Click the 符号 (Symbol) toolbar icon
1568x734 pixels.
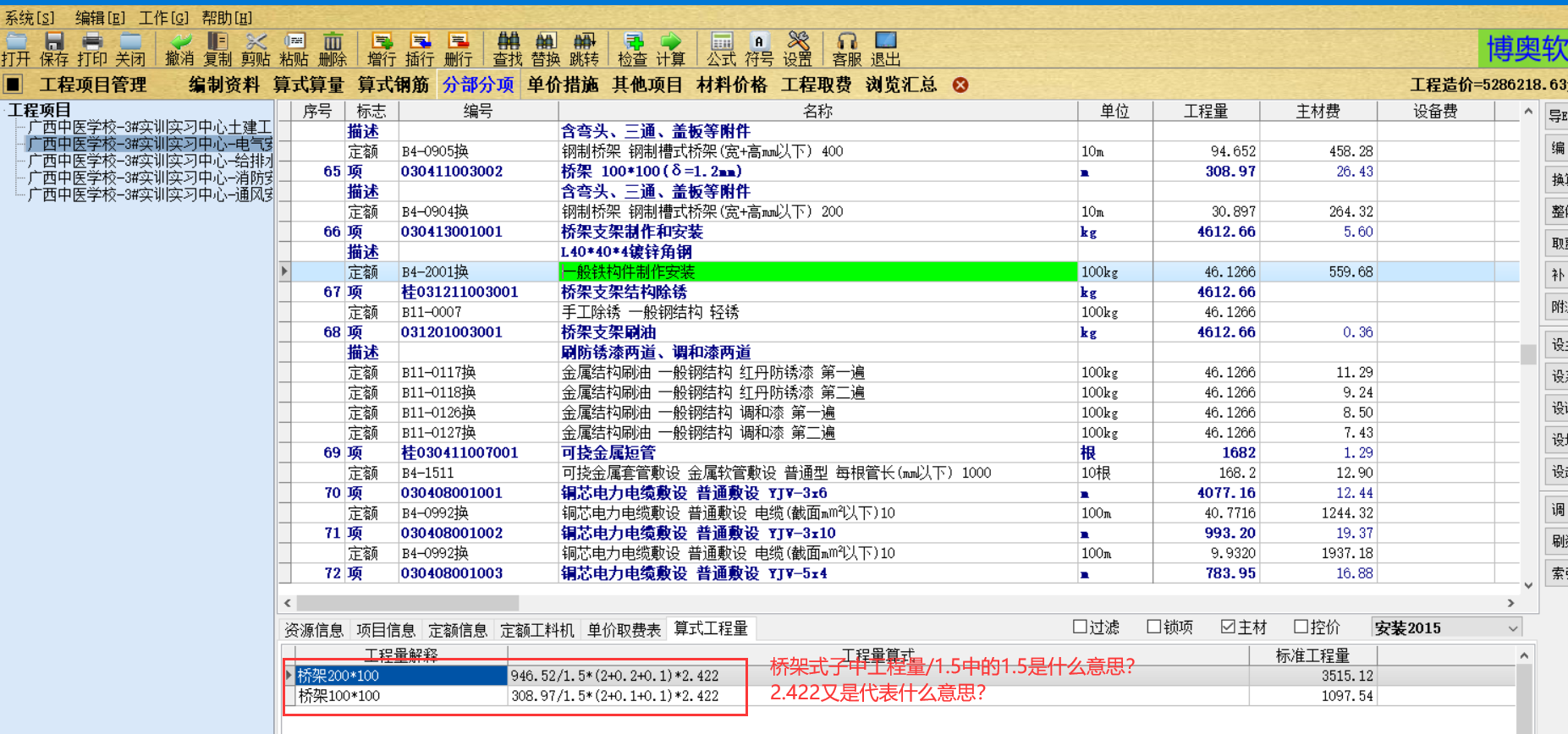pyautogui.click(x=759, y=49)
